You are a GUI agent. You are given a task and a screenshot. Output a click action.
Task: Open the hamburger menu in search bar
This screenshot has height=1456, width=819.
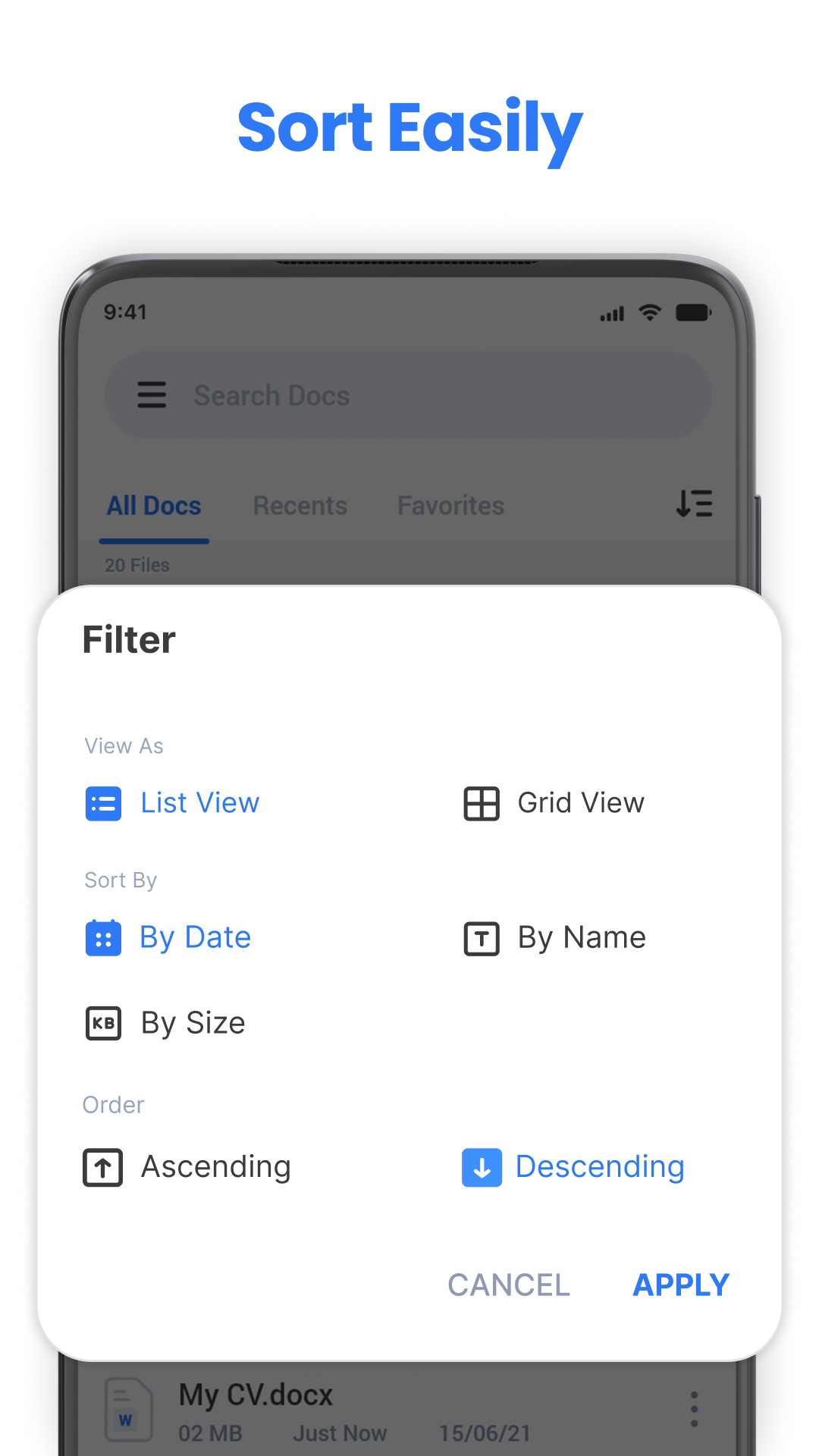(x=152, y=395)
